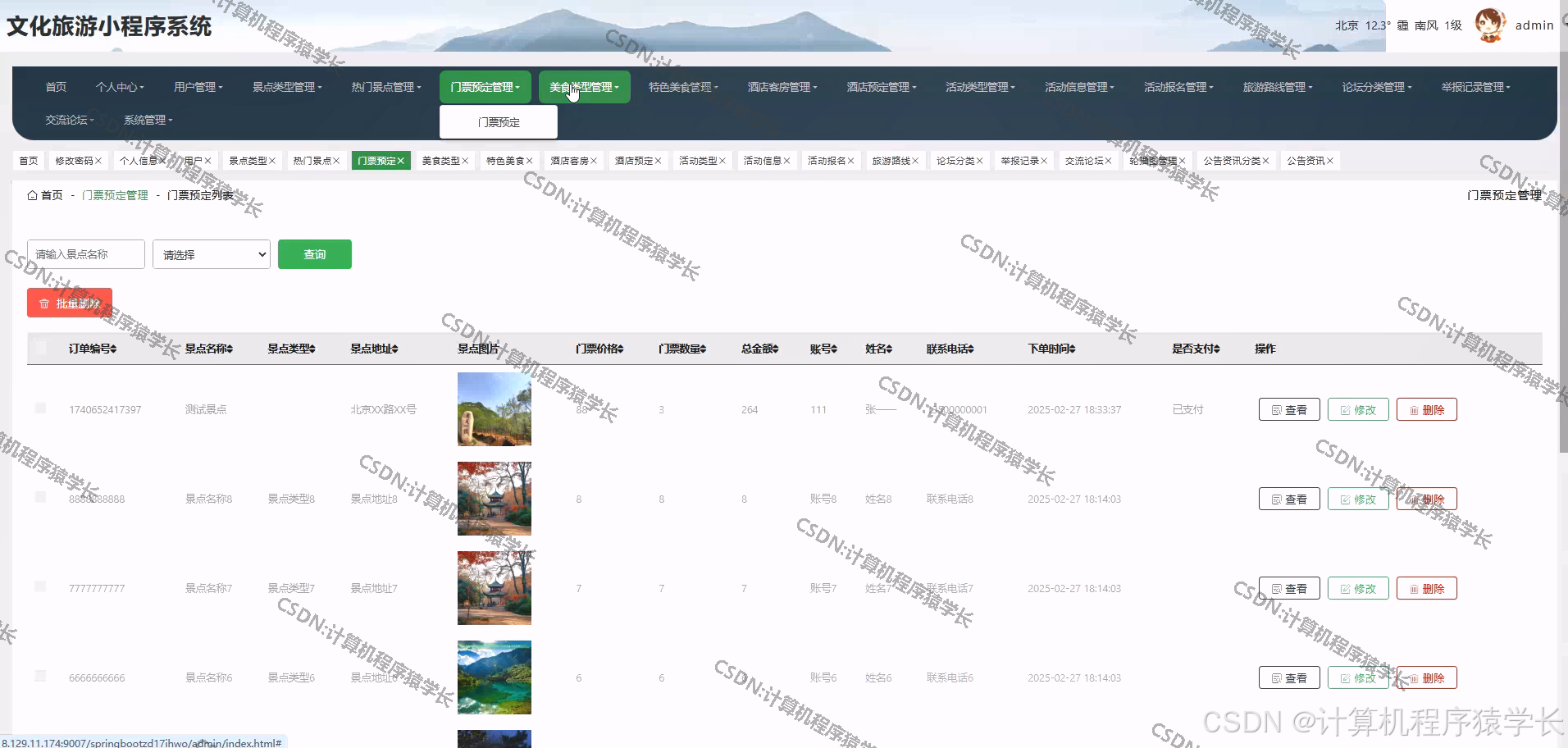Close the 公告资讯 tab X icon
Viewport: 1568px width, 748px height.
[1330, 161]
